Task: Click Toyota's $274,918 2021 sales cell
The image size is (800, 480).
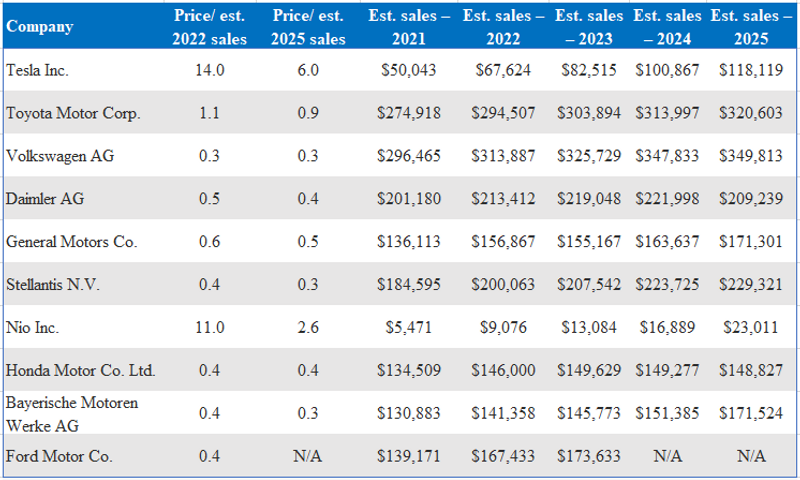Action: pos(409,113)
